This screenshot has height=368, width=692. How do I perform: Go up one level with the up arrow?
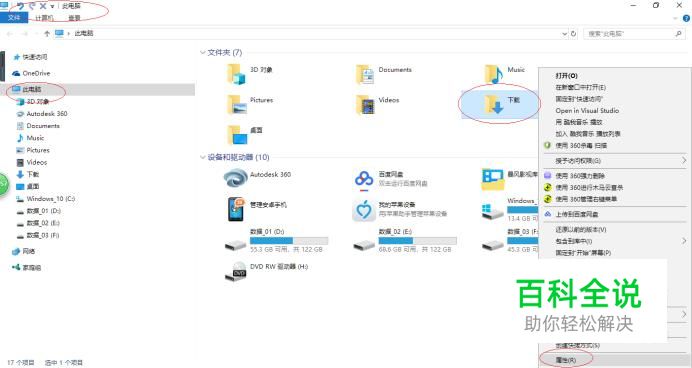[47, 34]
